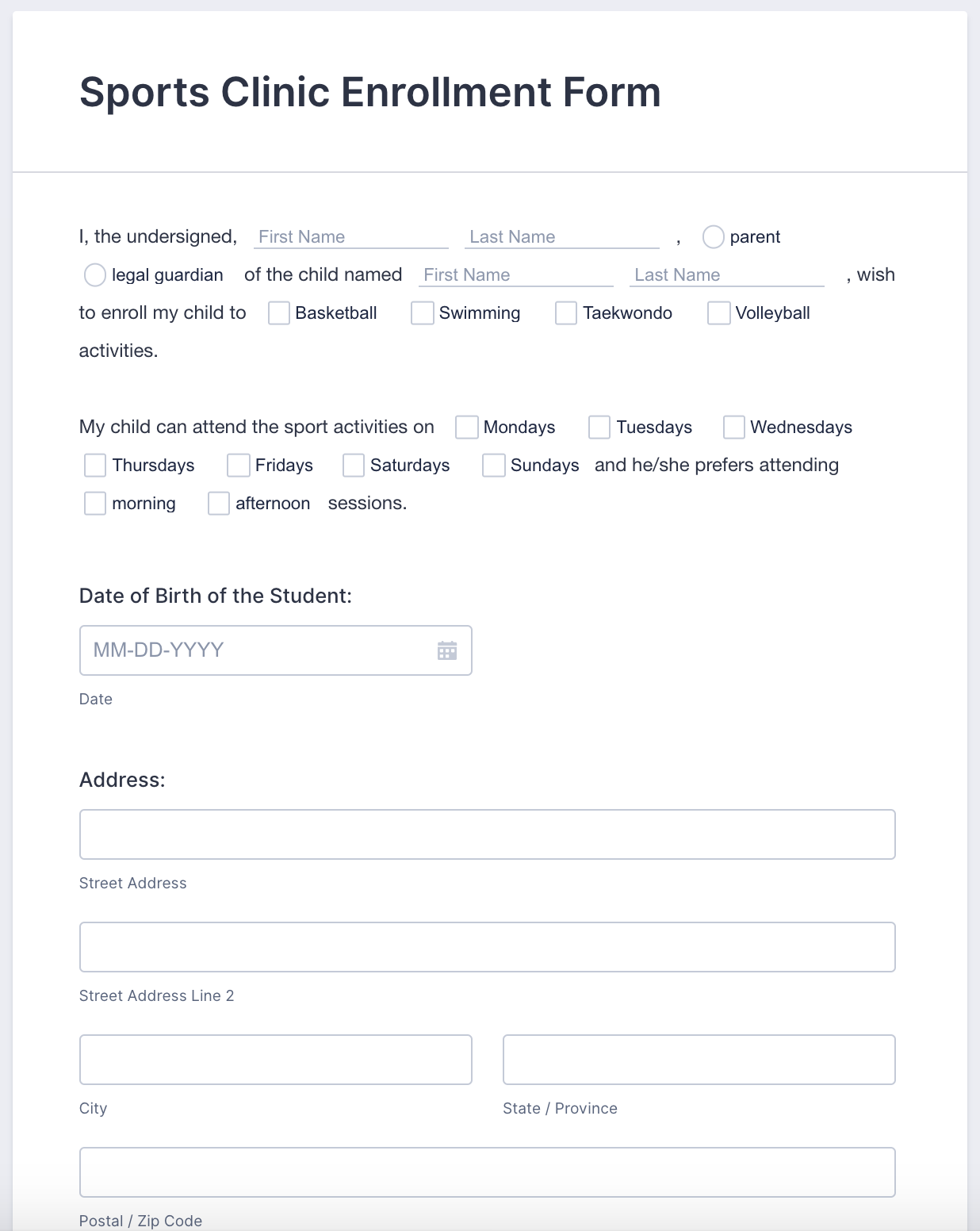Click the child's Last Name field
The height and width of the screenshot is (1231, 980).
(x=725, y=274)
